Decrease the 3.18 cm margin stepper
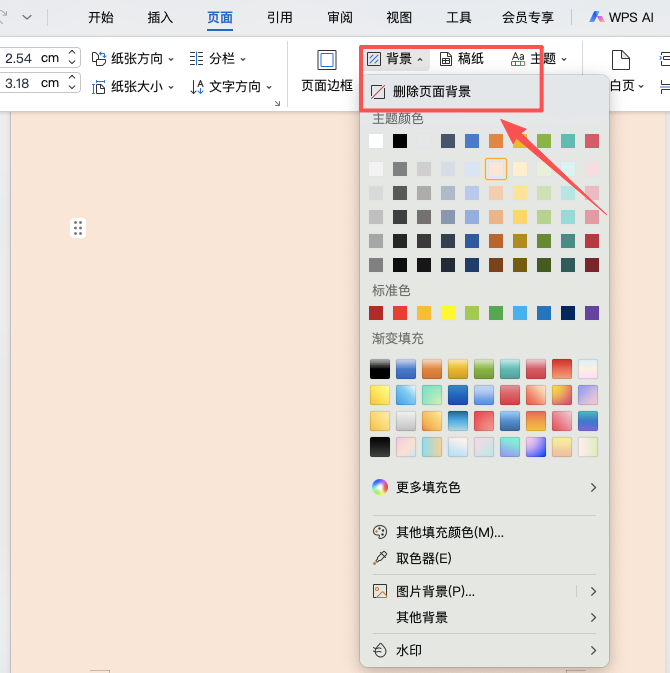The image size is (670, 673). point(72,87)
